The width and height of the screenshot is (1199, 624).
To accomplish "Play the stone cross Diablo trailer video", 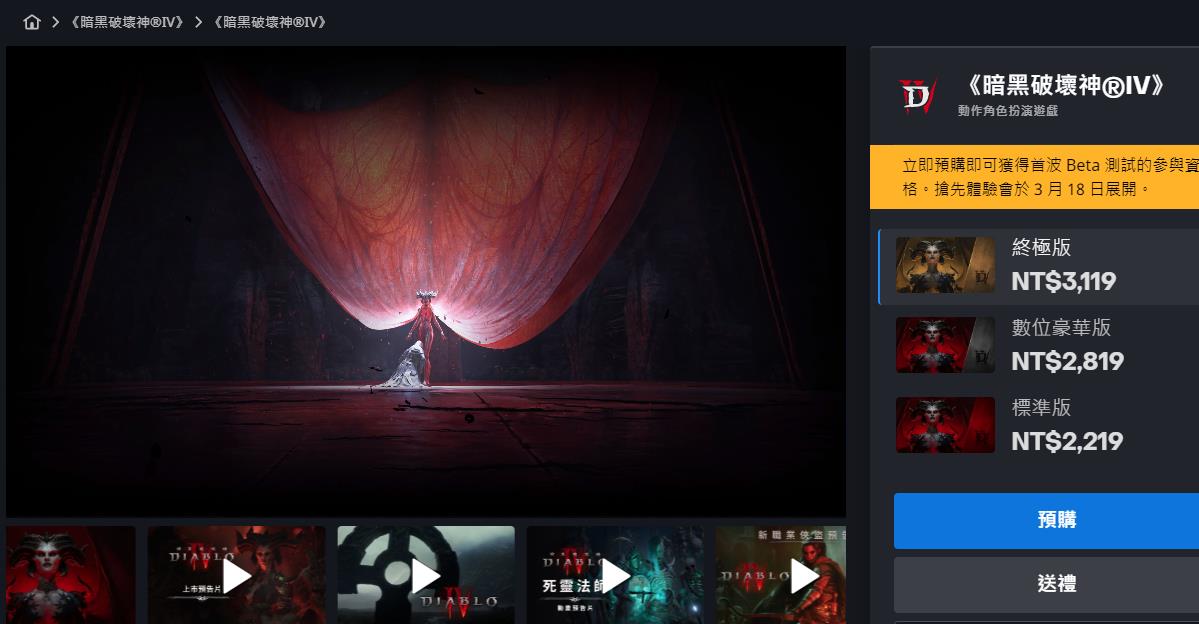I will coord(426,575).
